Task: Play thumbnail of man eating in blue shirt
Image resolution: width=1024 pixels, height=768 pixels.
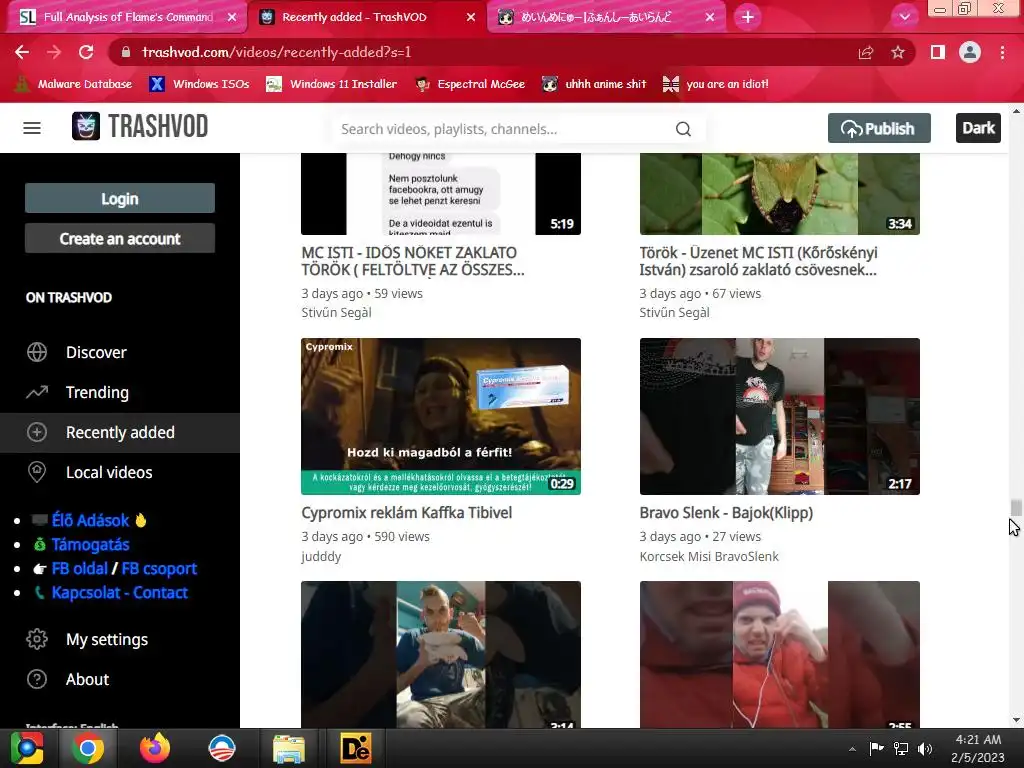Action: pos(441,654)
